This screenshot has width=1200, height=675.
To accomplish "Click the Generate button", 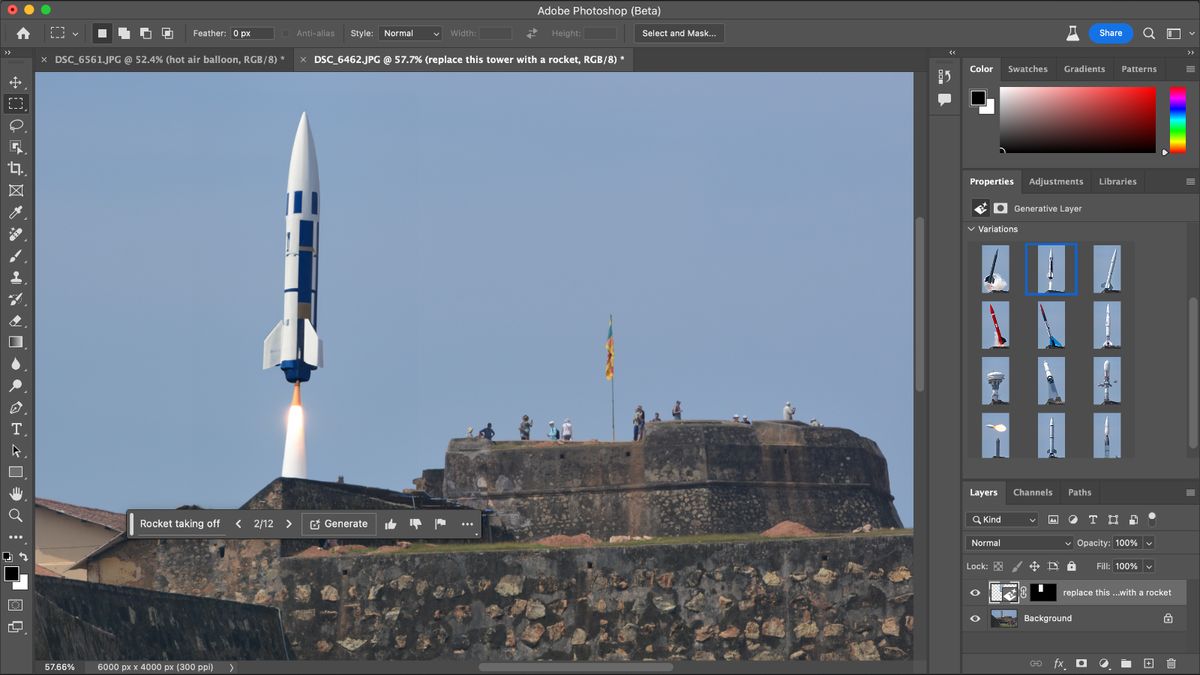I will [338, 524].
